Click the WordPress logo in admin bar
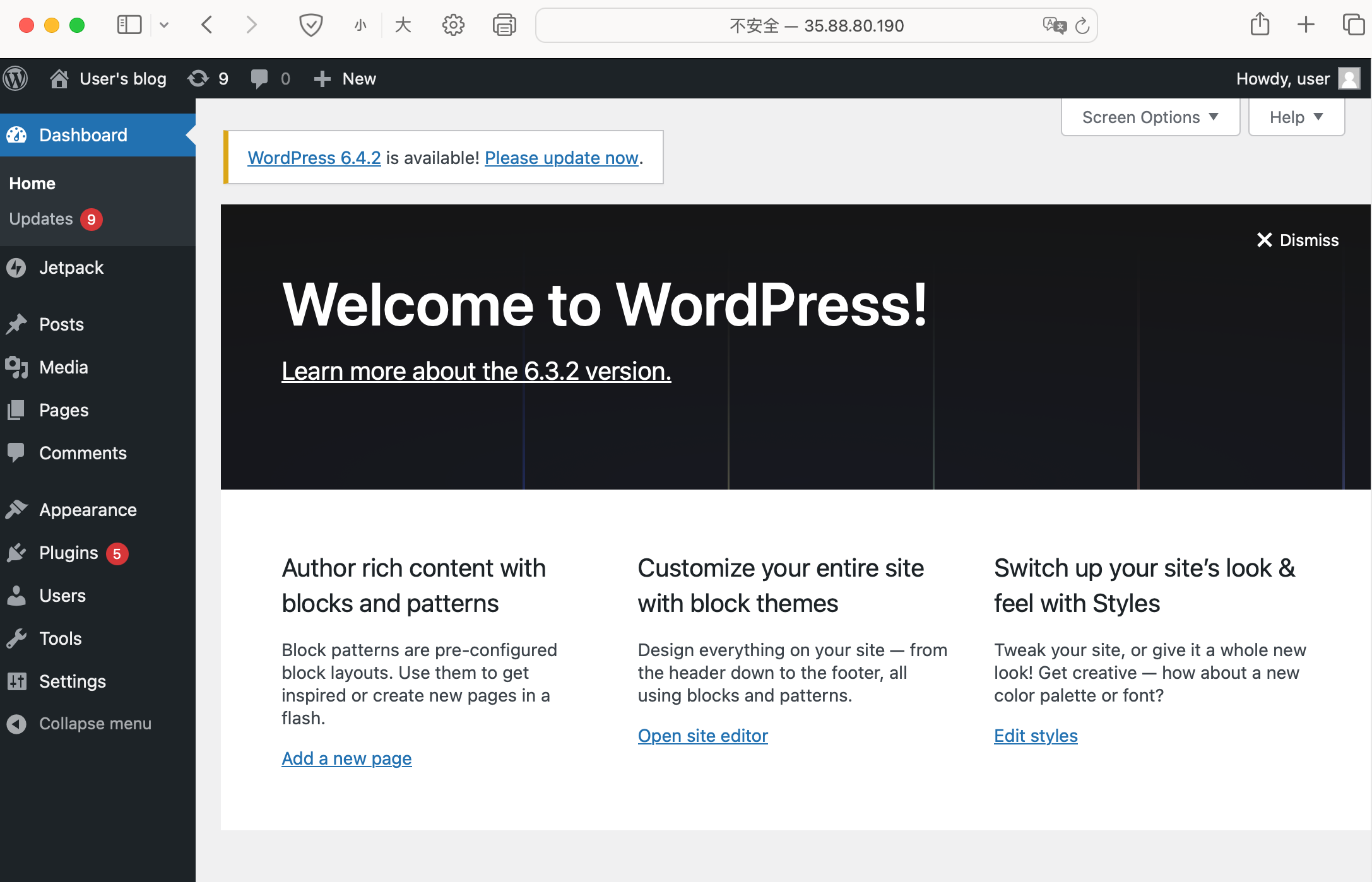Image resolution: width=1372 pixels, height=882 pixels. coord(16,79)
